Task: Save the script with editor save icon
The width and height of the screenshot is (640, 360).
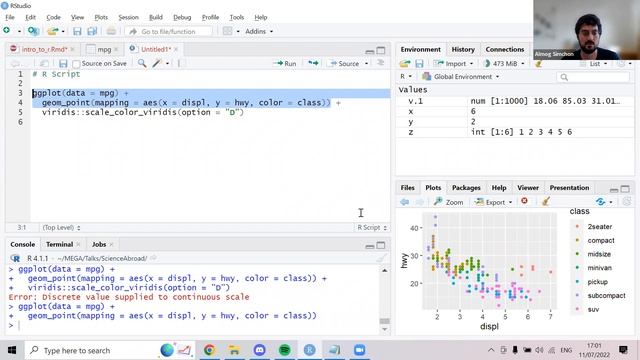Action: (x=63, y=64)
